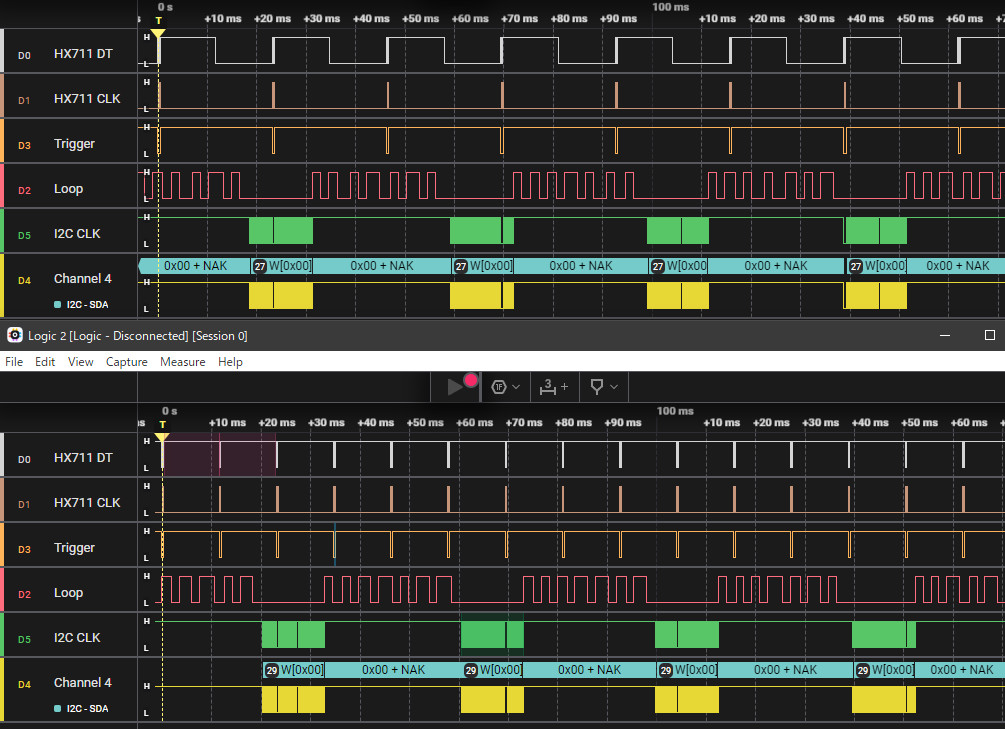The height and width of the screenshot is (729, 1005).
Task: Select the D0 HX711 DT channel in the lower window
Action: [x=69, y=458]
